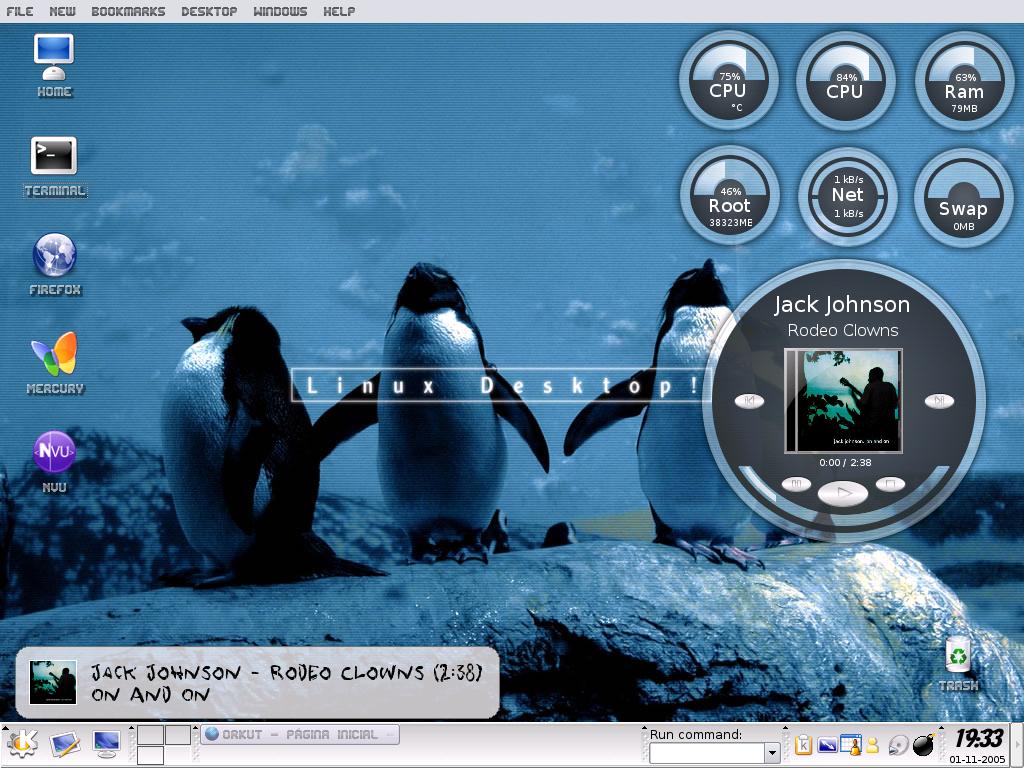Launch the Terminal desktop icon
This screenshot has height=768, width=1024.
54,167
